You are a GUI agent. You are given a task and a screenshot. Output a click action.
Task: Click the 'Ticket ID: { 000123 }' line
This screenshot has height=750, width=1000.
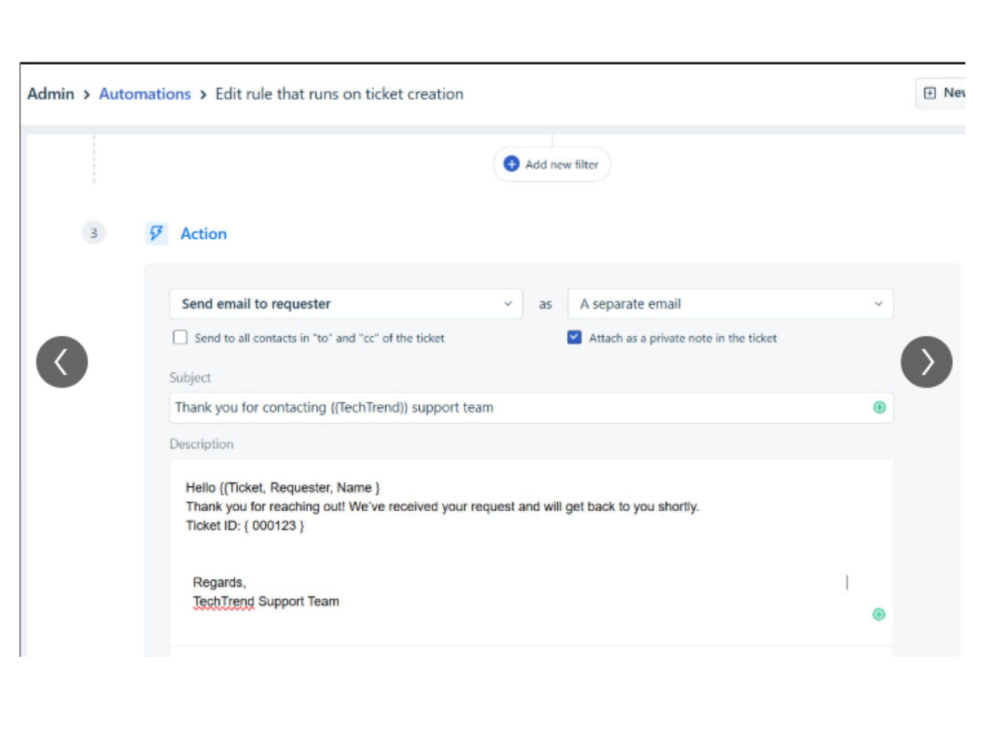point(245,526)
